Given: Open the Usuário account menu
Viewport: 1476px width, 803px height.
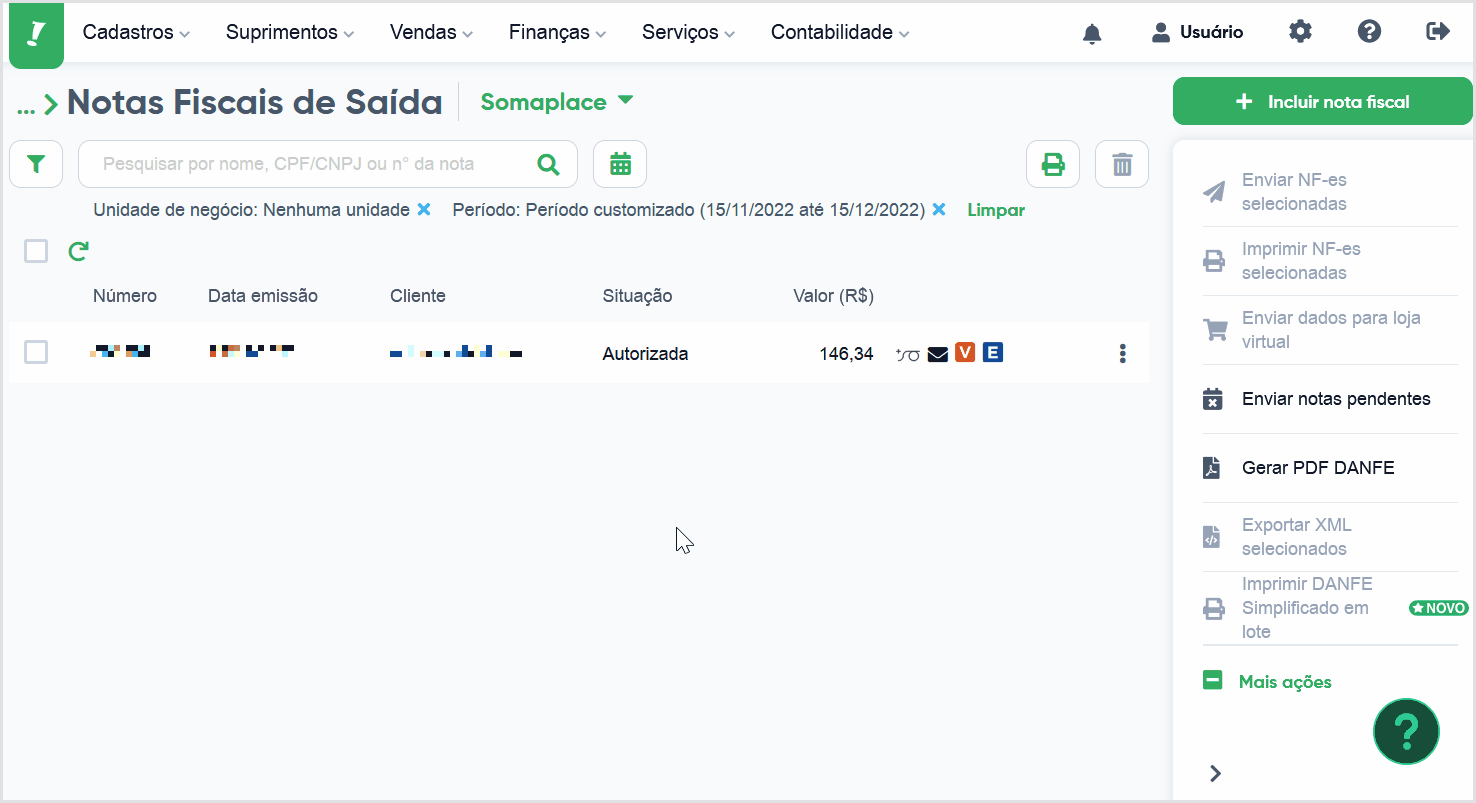Looking at the screenshot, I should [x=1197, y=32].
